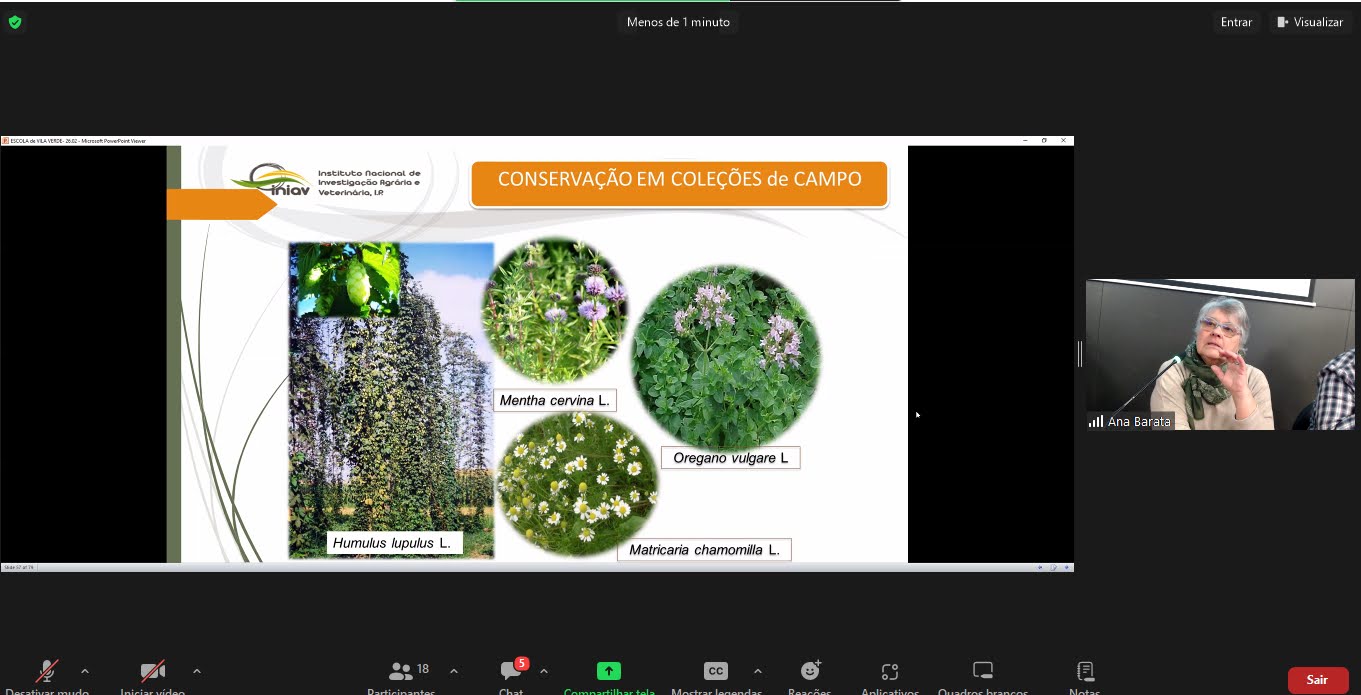The image size is (1361, 695).
Task: Click the round oregano photo
Action: click(x=727, y=358)
